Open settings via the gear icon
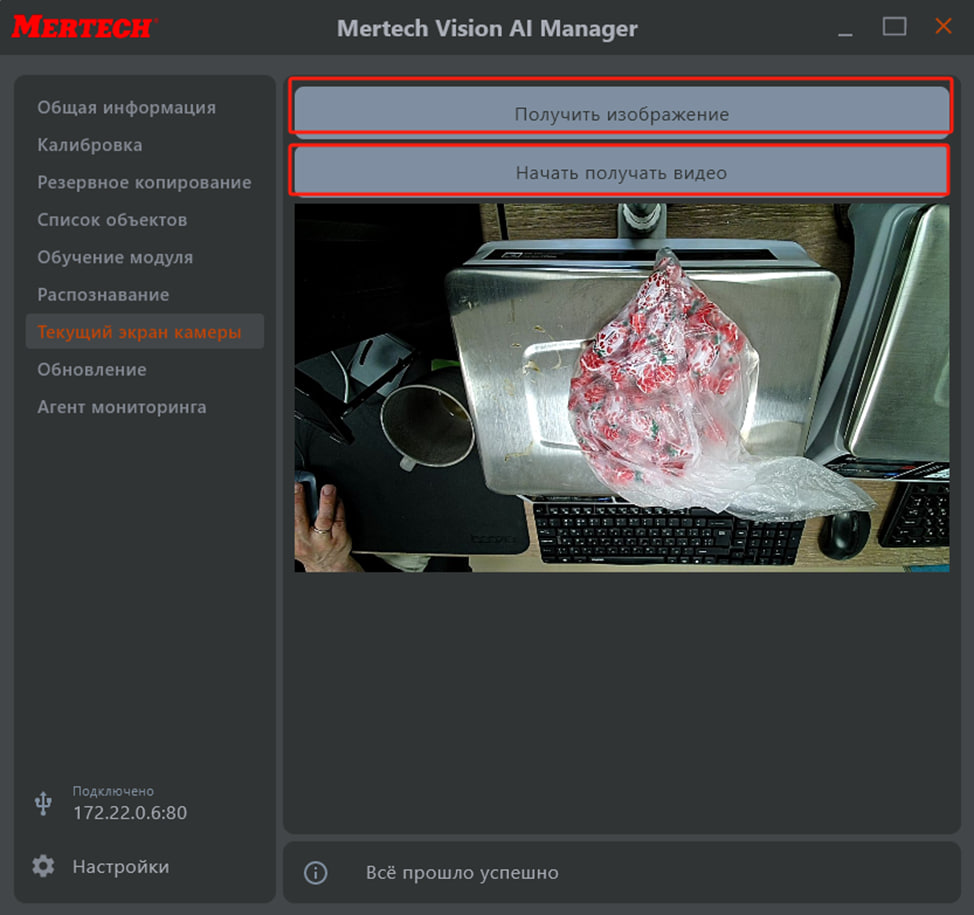Screen dimensions: 974x915 click(43, 866)
